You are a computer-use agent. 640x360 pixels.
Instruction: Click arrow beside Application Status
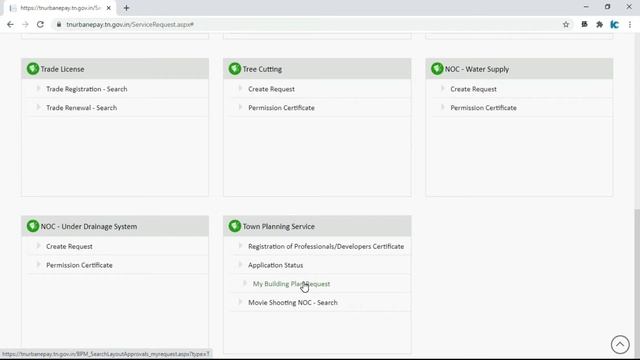coord(240,264)
